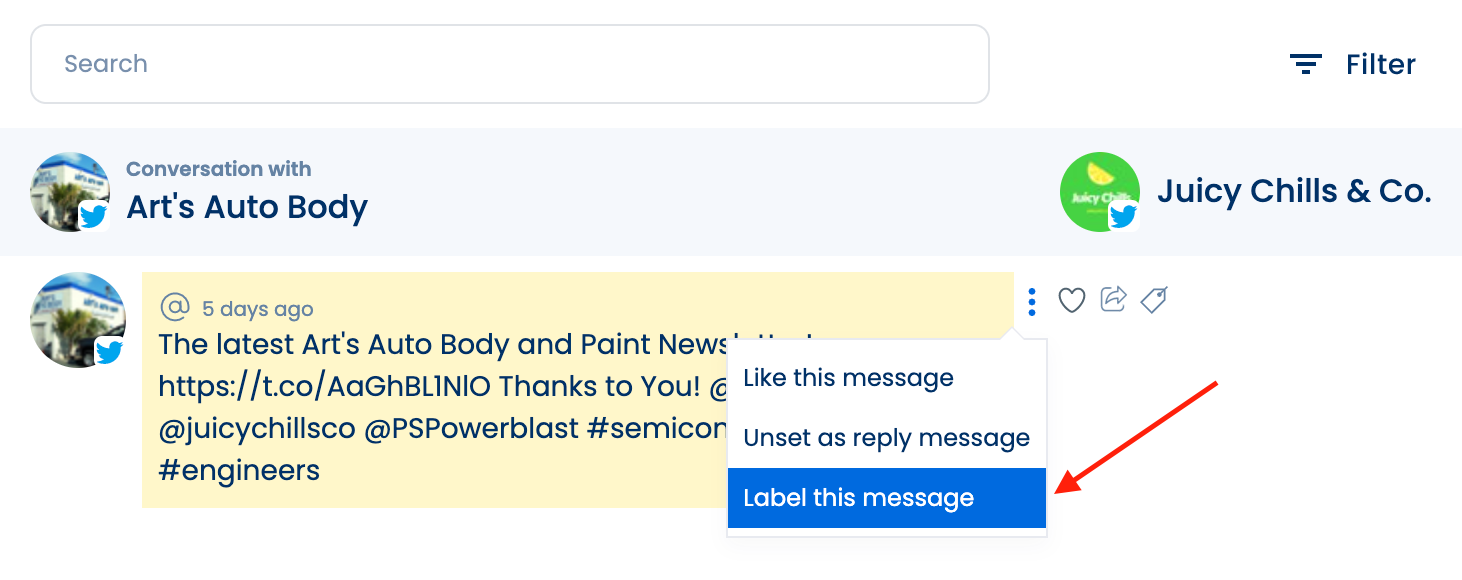Select Label this message option

(x=886, y=498)
